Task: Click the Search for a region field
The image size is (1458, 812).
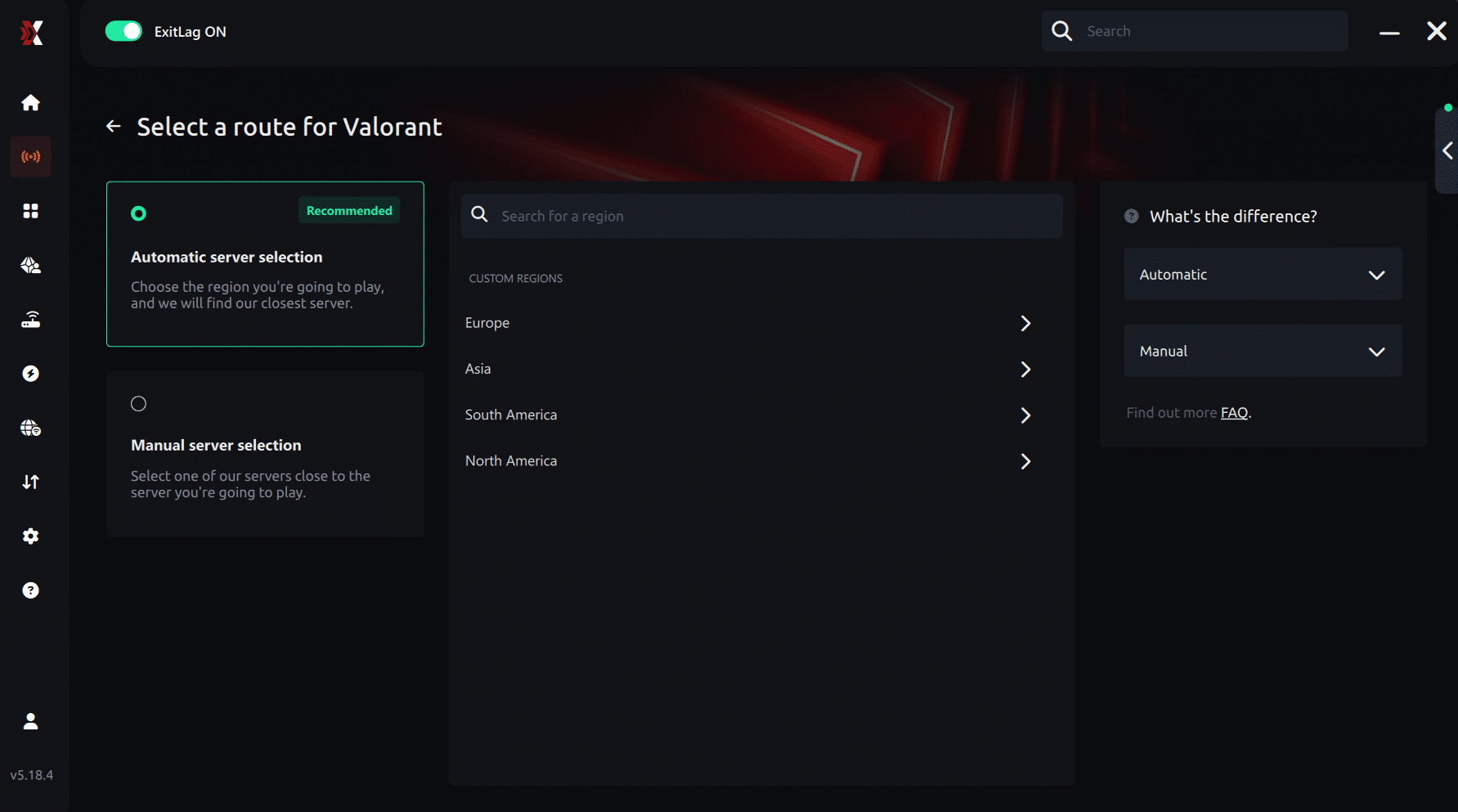Action: click(x=761, y=216)
